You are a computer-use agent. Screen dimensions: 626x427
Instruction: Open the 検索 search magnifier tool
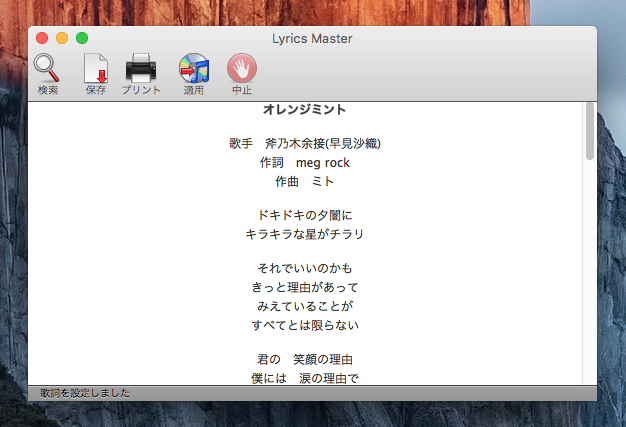coord(47,68)
